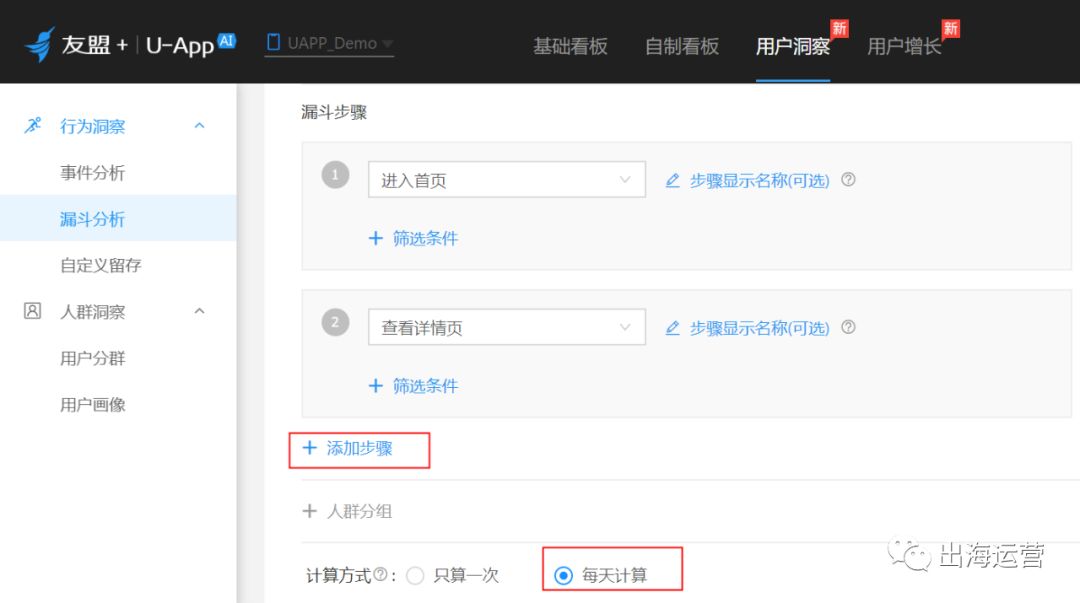The width and height of the screenshot is (1080, 603).
Task: Open 事件分析 in the sidebar
Action: 92,173
